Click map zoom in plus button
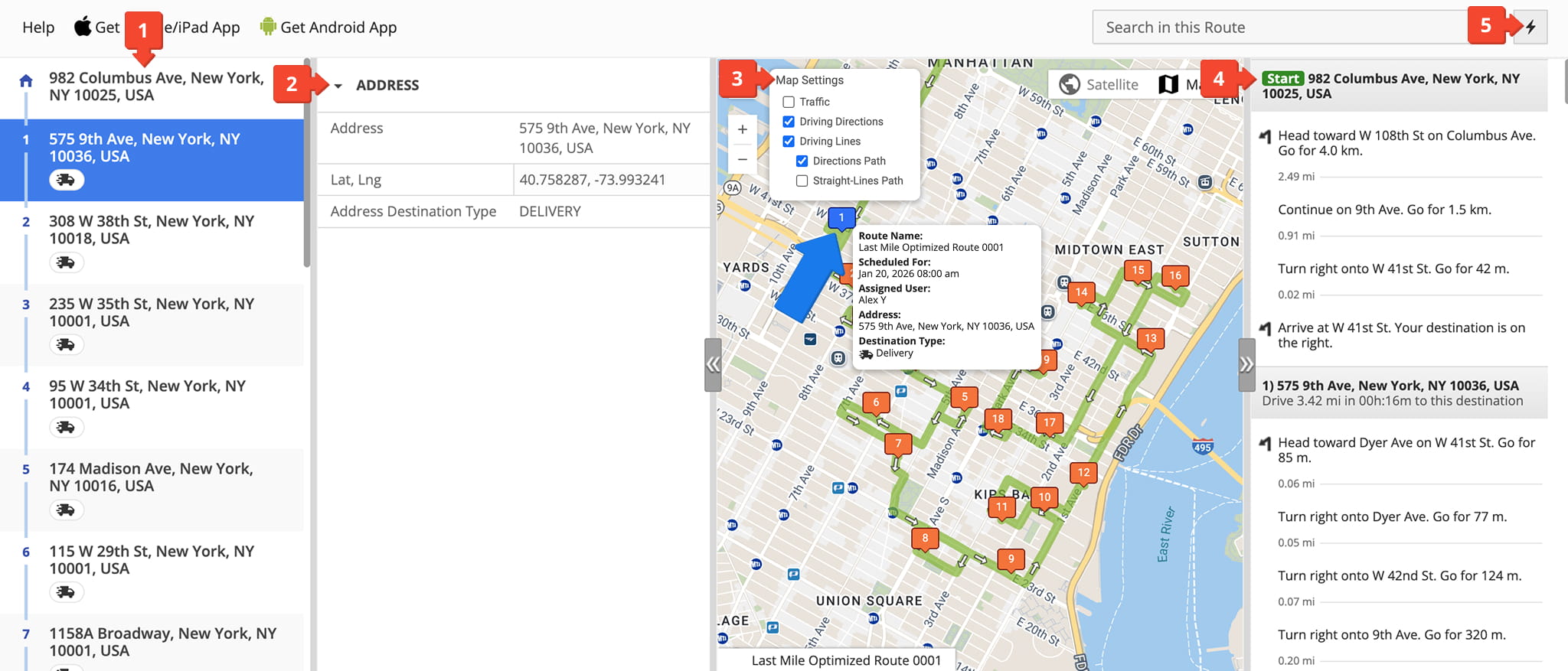Viewport: 1568px width, 671px height. coord(742,130)
